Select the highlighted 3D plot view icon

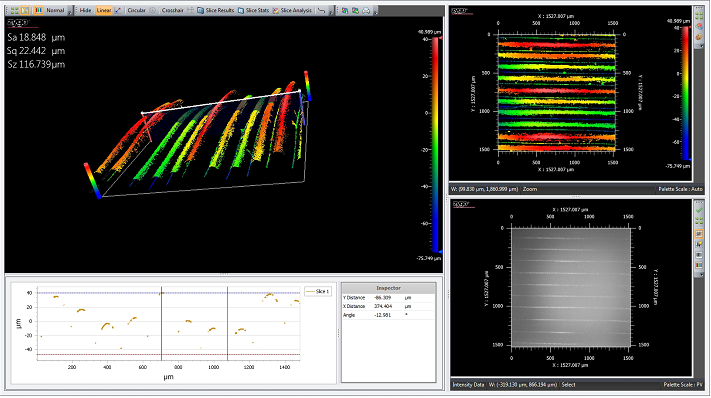pyautogui.click(x=25, y=10)
